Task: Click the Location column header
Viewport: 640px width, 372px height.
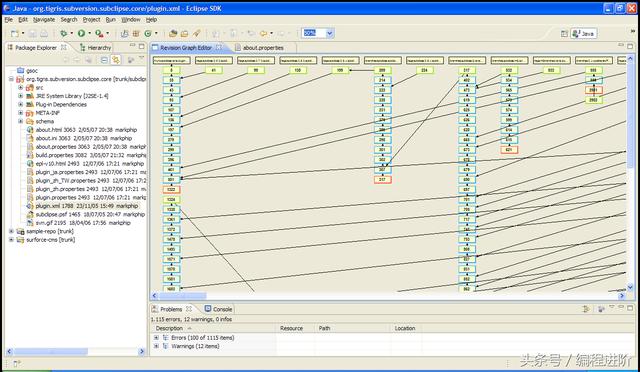Action: point(405,328)
